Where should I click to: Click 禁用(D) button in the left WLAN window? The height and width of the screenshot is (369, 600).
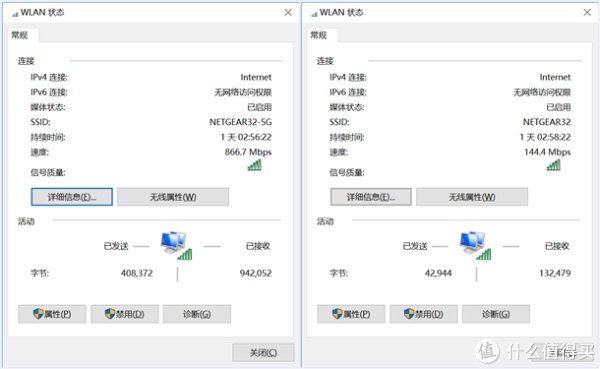124,314
